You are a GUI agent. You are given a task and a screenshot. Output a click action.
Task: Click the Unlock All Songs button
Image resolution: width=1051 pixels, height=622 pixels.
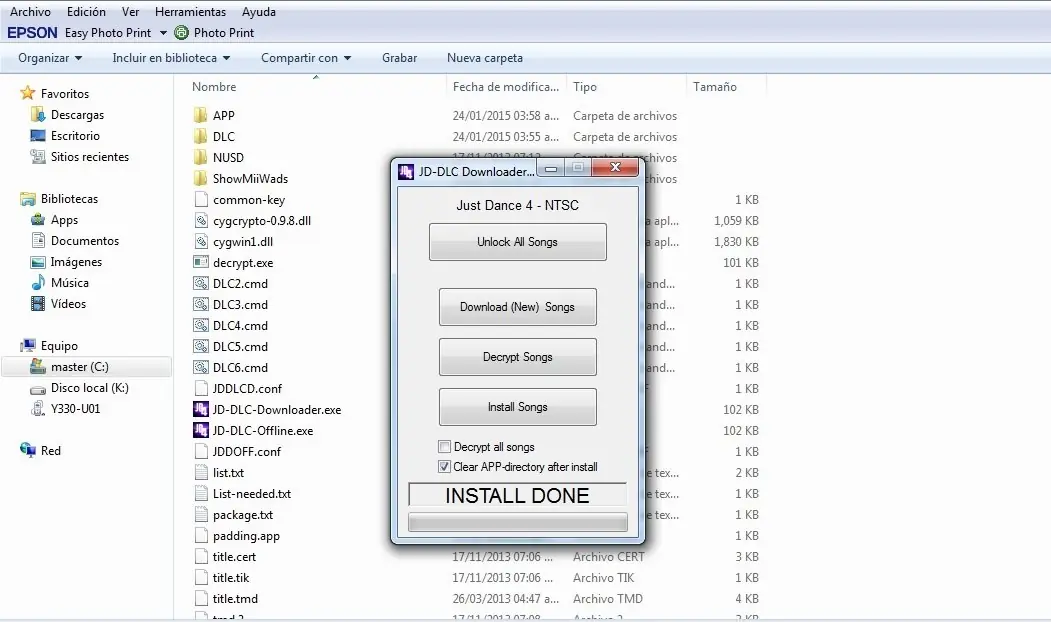coord(517,242)
